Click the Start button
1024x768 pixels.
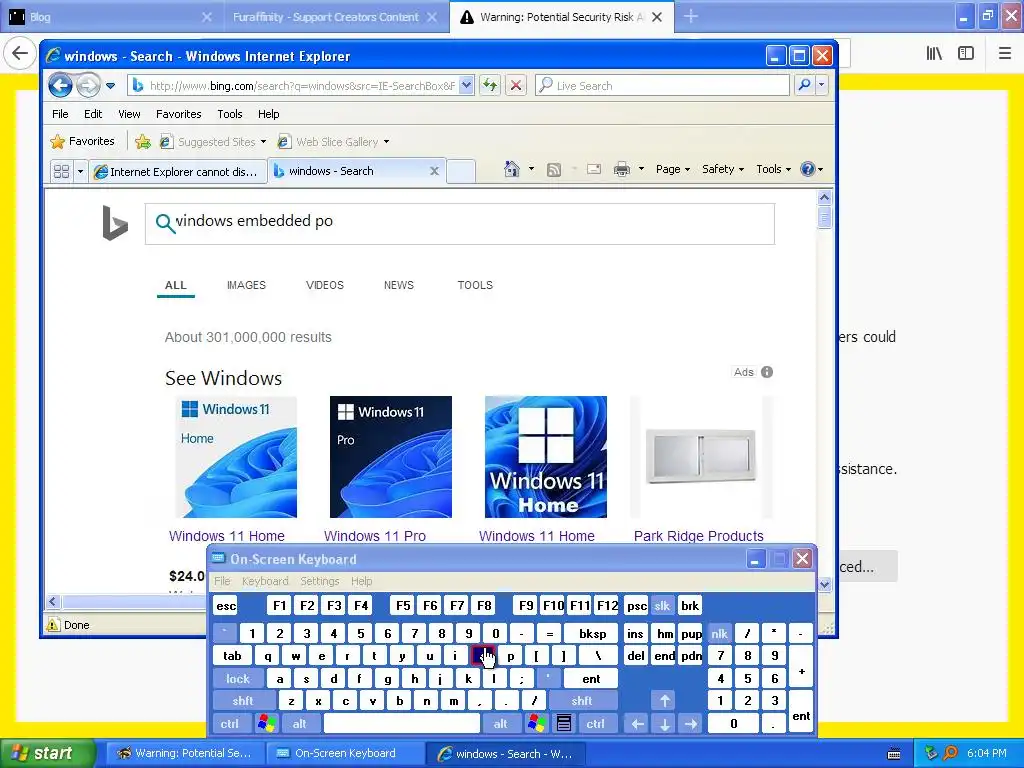point(47,753)
